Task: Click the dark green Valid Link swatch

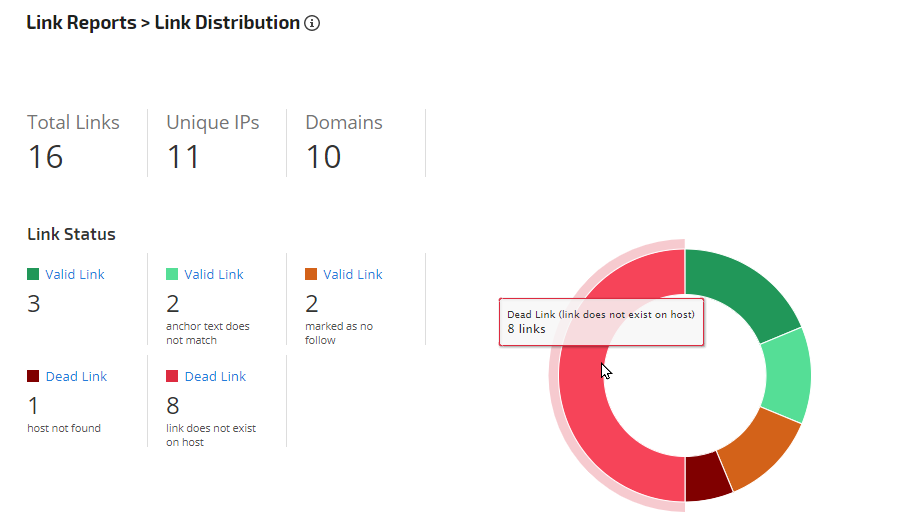Action: click(33, 274)
